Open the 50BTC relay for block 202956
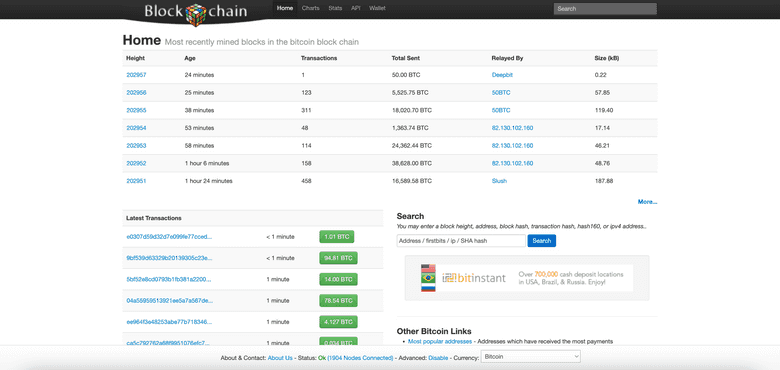The image size is (780, 370). coord(501,92)
